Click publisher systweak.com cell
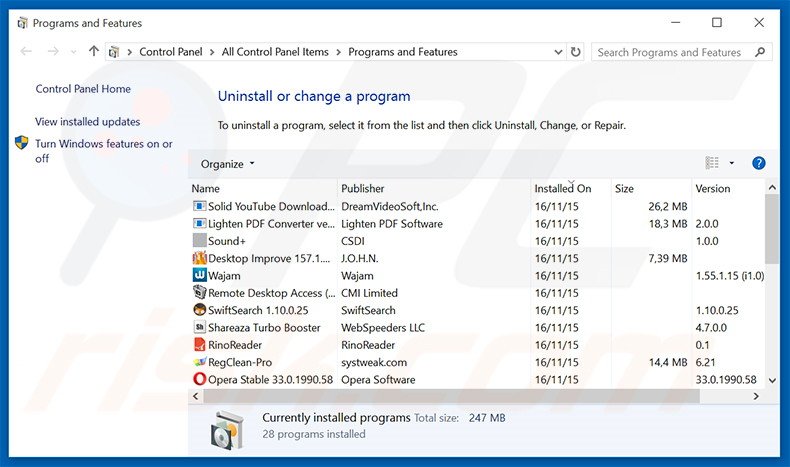 coord(374,362)
